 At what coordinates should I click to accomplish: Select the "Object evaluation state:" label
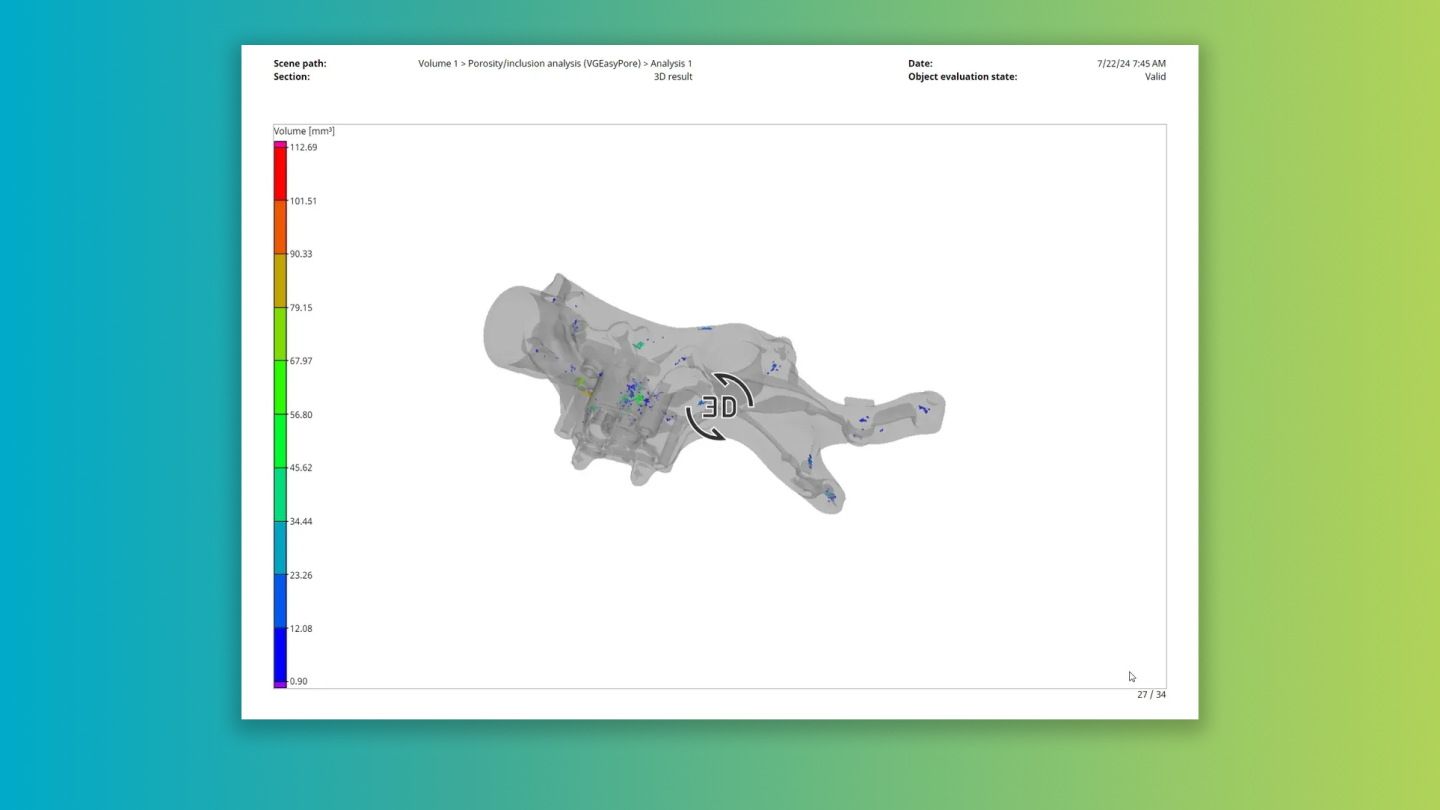pyautogui.click(x=962, y=76)
